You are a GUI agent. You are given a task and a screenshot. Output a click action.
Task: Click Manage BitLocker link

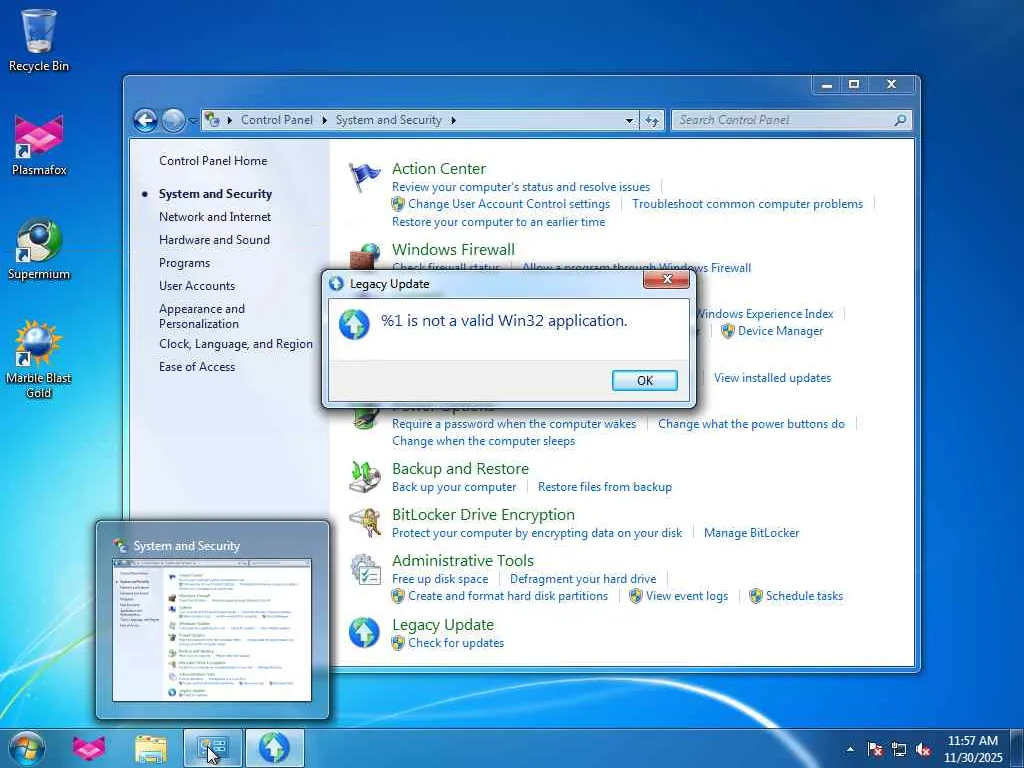click(751, 533)
